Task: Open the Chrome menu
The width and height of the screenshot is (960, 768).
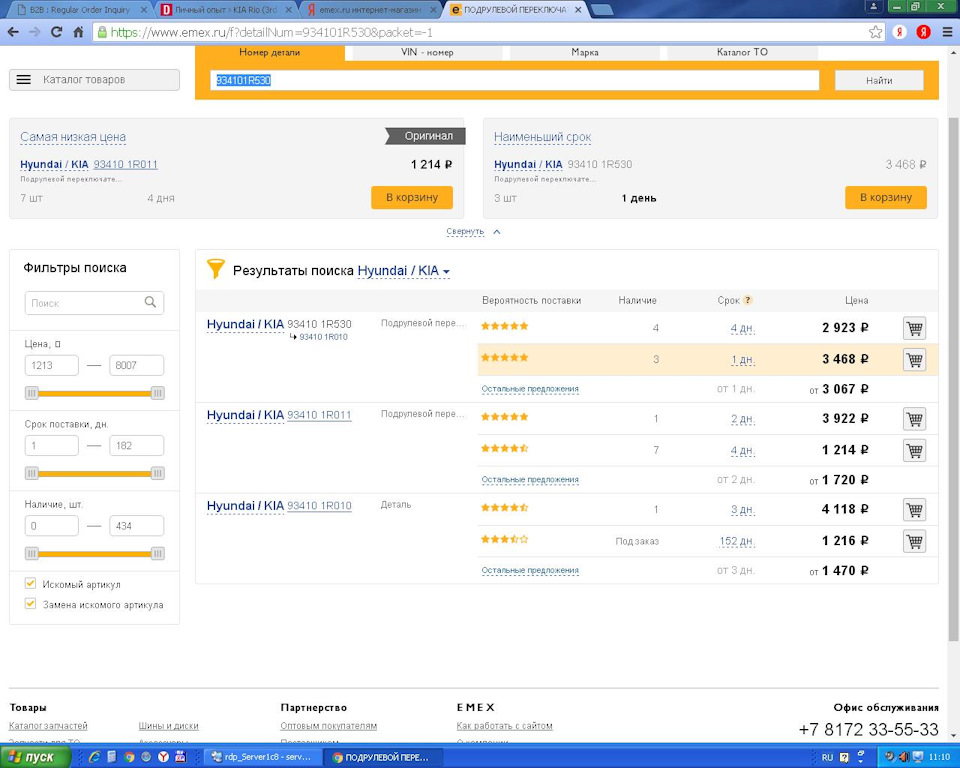Action: [947, 32]
